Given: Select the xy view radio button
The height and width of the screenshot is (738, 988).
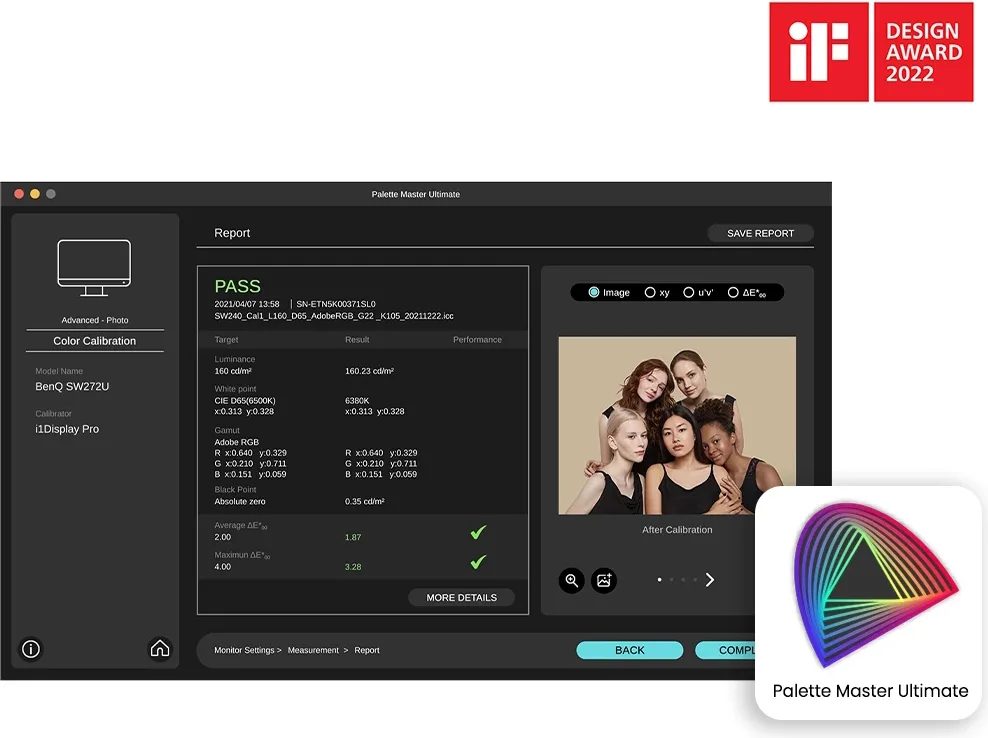Looking at the screenshot, I should point(650,292).
